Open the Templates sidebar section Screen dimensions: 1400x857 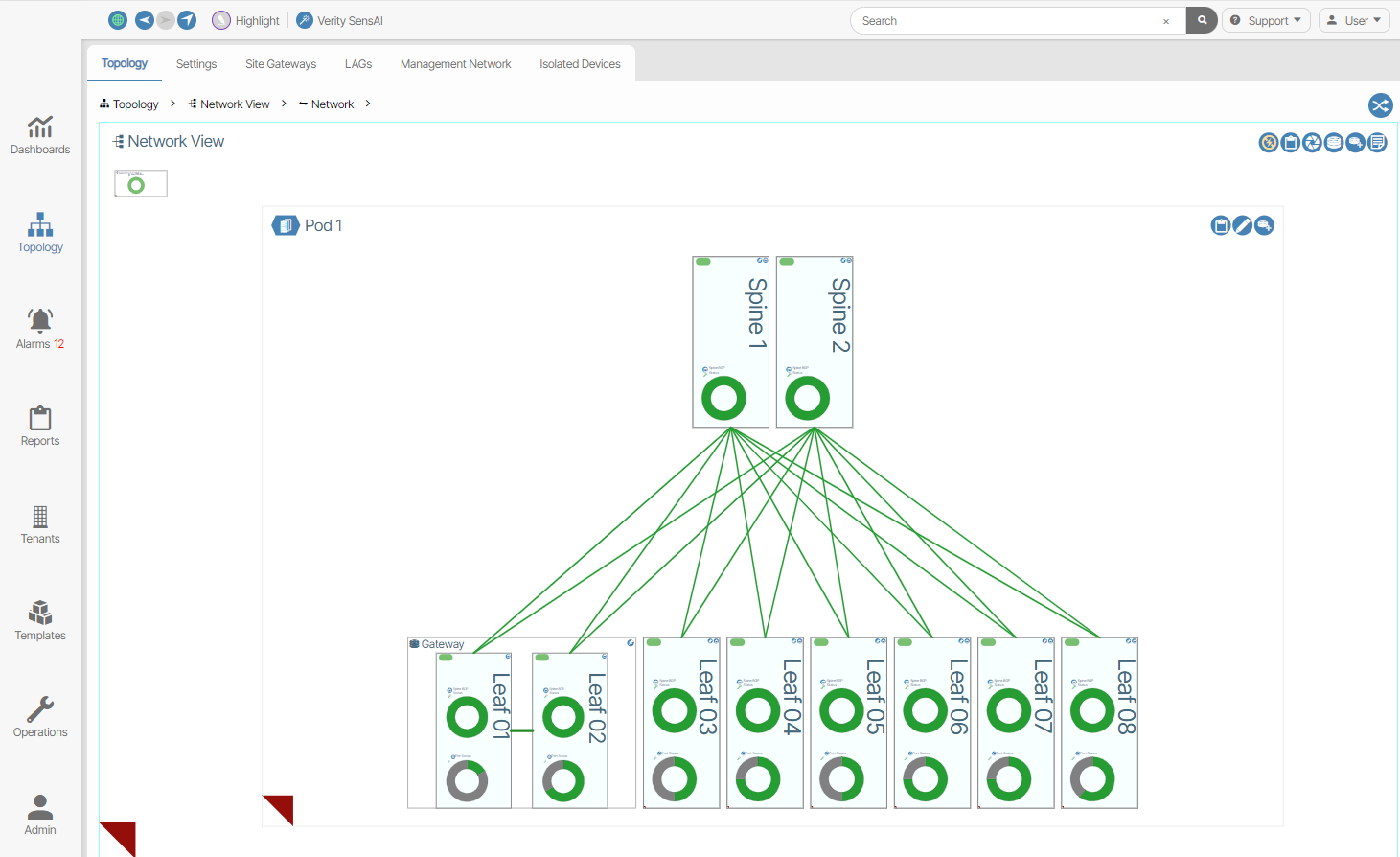(40, 620)
